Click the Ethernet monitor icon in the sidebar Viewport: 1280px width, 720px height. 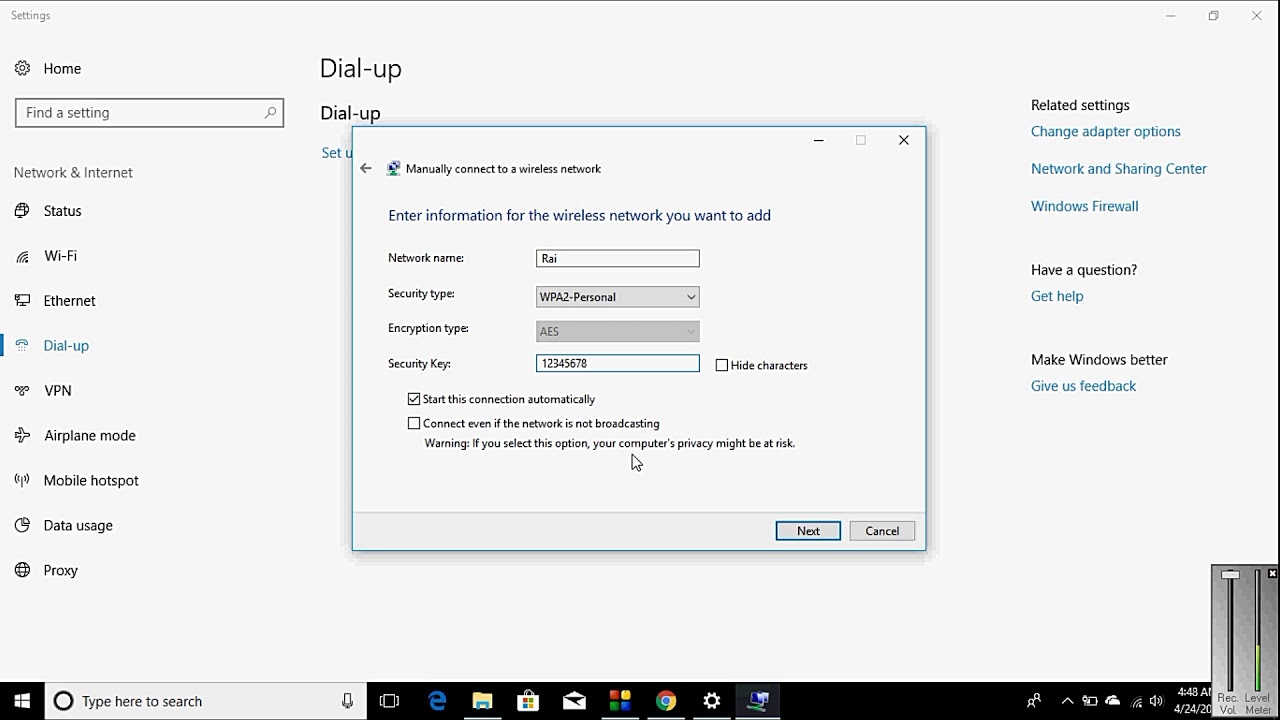coord(22,301)
